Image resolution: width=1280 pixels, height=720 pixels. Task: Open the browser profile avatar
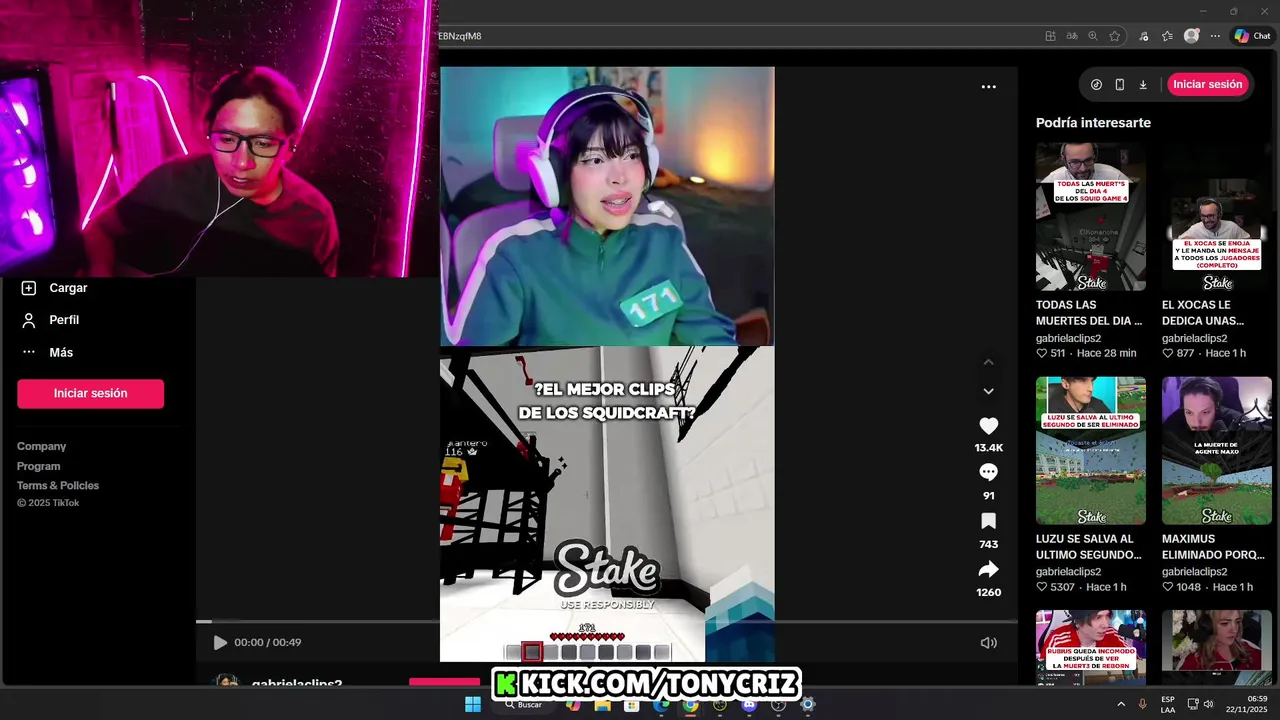point(1191,36)
